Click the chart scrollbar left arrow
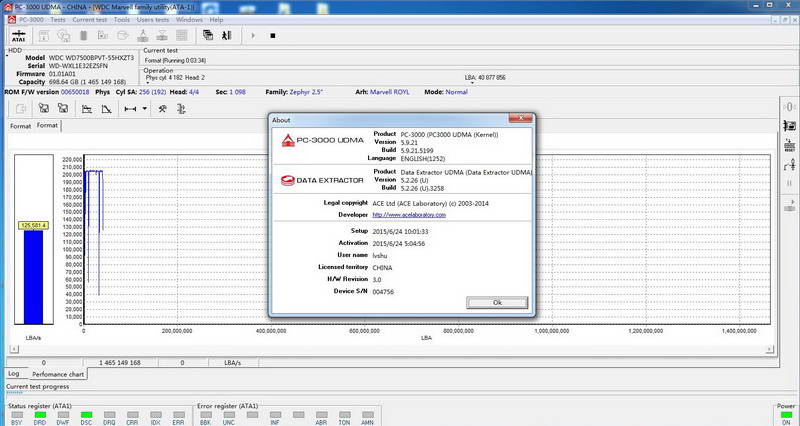The width and height of the screenshot is (800, 426). coord(14,349)
